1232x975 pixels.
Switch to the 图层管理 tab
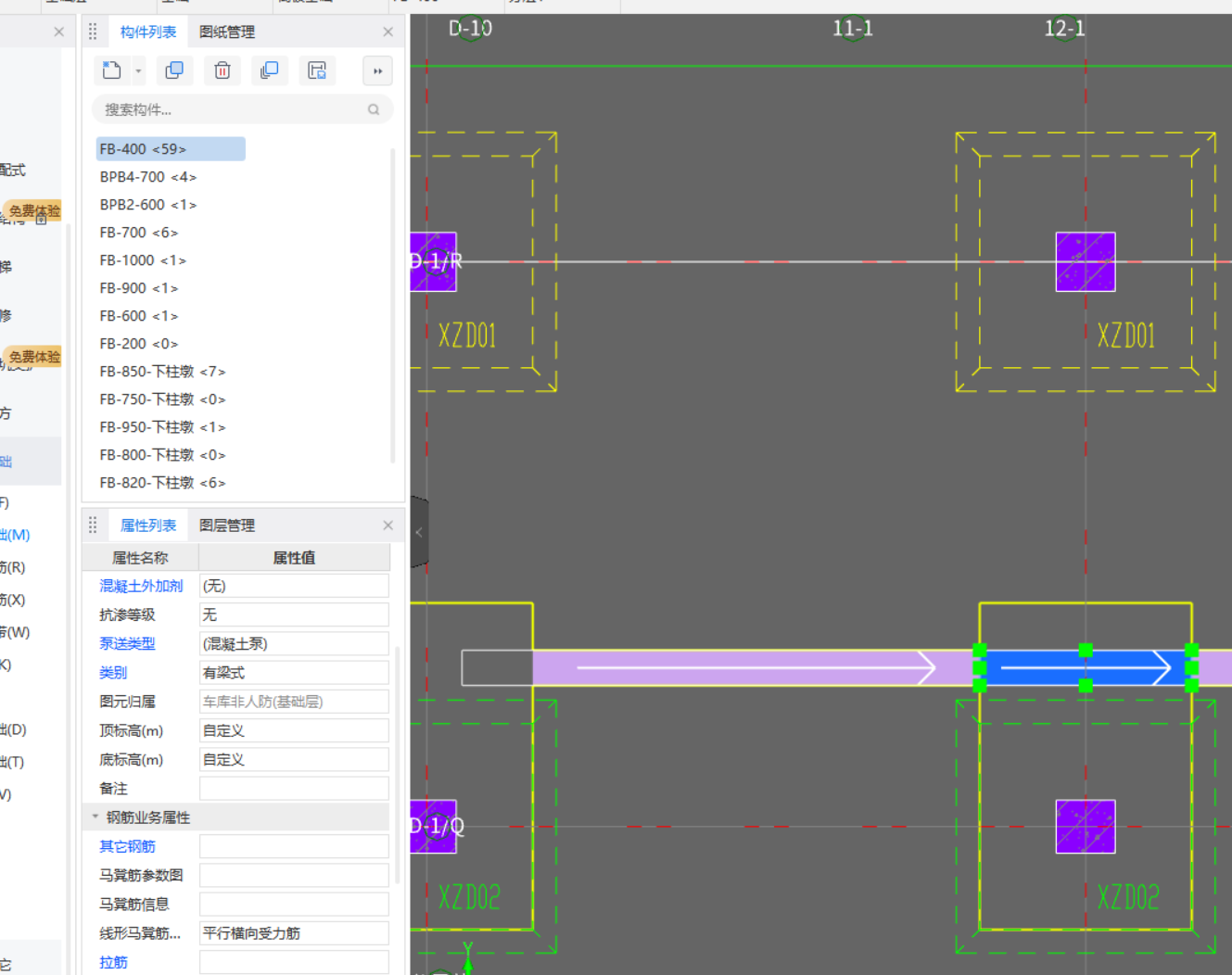pos(227,525)
